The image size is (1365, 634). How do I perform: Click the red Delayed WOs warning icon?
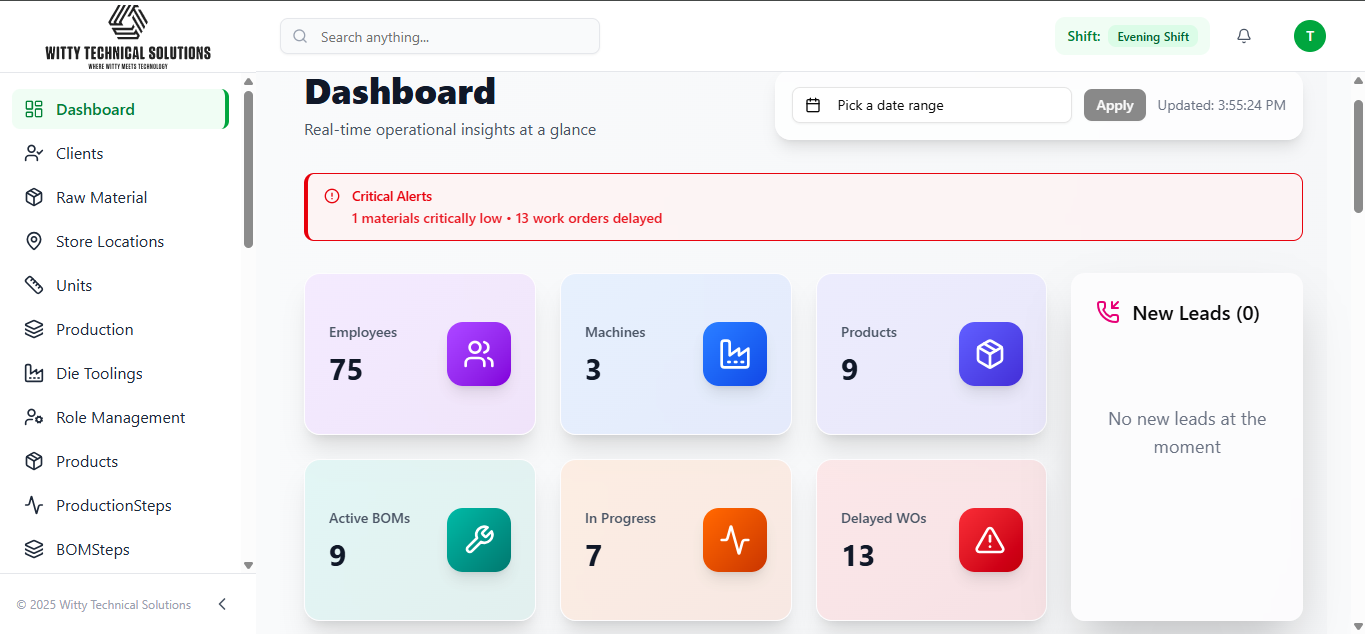click(x=990, y=540)
